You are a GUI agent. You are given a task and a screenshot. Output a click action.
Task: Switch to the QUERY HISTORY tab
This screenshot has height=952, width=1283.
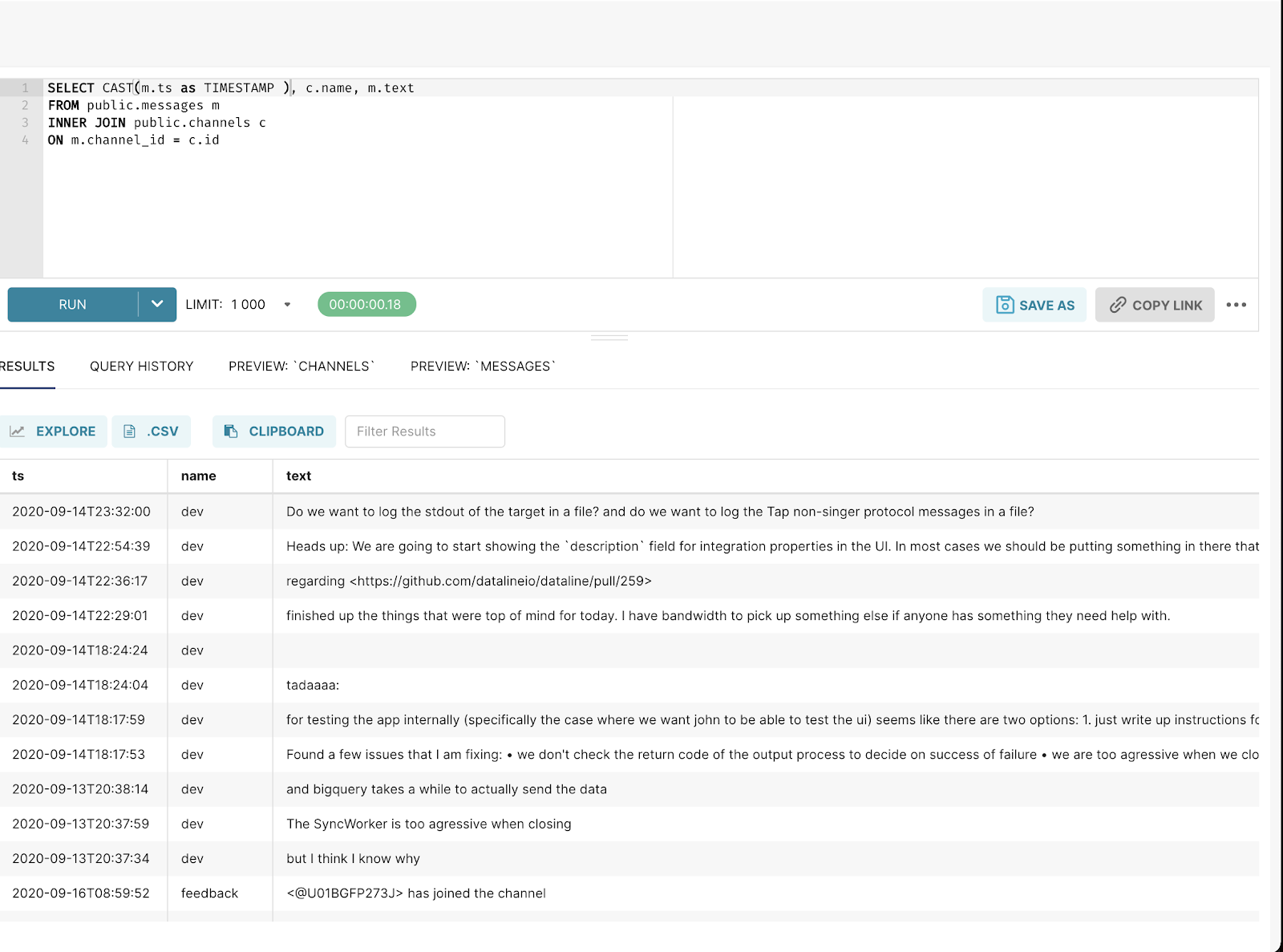coord(141,366)
